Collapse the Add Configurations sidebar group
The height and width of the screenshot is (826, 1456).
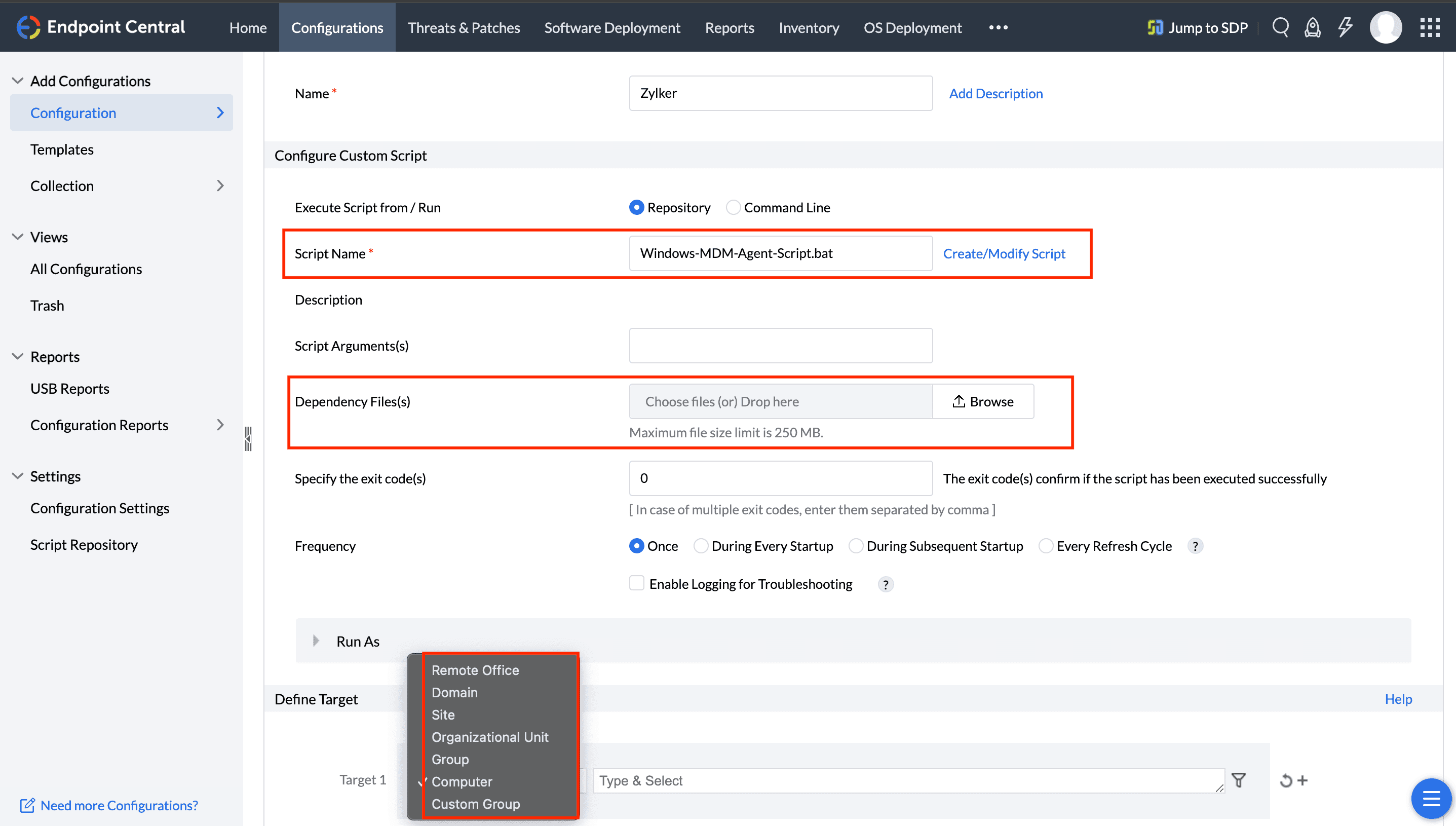18,81
